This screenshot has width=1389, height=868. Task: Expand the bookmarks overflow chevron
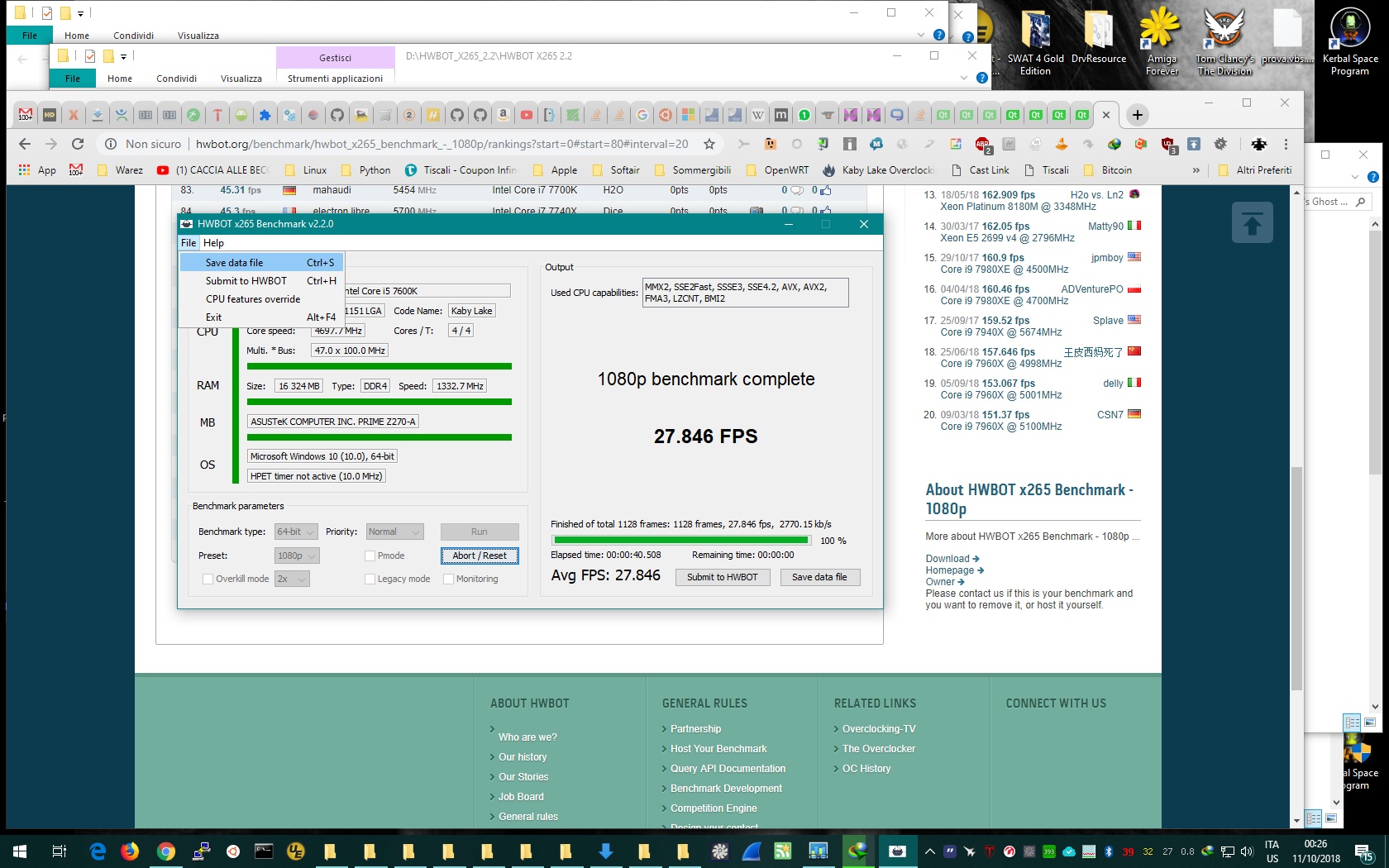pyautogui.click(x=1196, y=170)
